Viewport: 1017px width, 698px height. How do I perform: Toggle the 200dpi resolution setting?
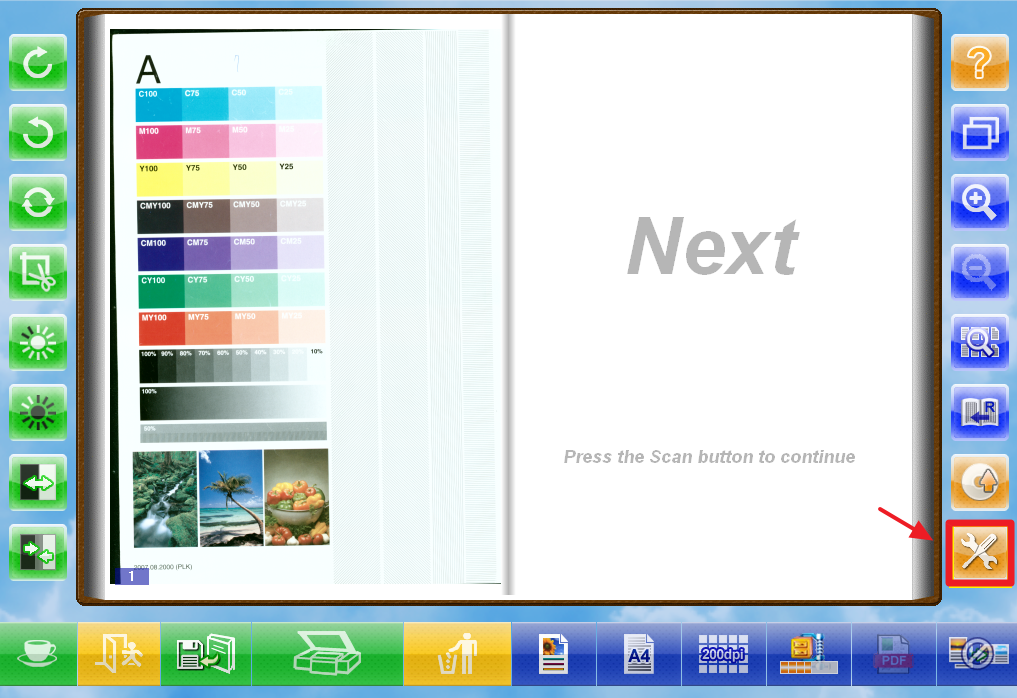click(x=723, y=655)
